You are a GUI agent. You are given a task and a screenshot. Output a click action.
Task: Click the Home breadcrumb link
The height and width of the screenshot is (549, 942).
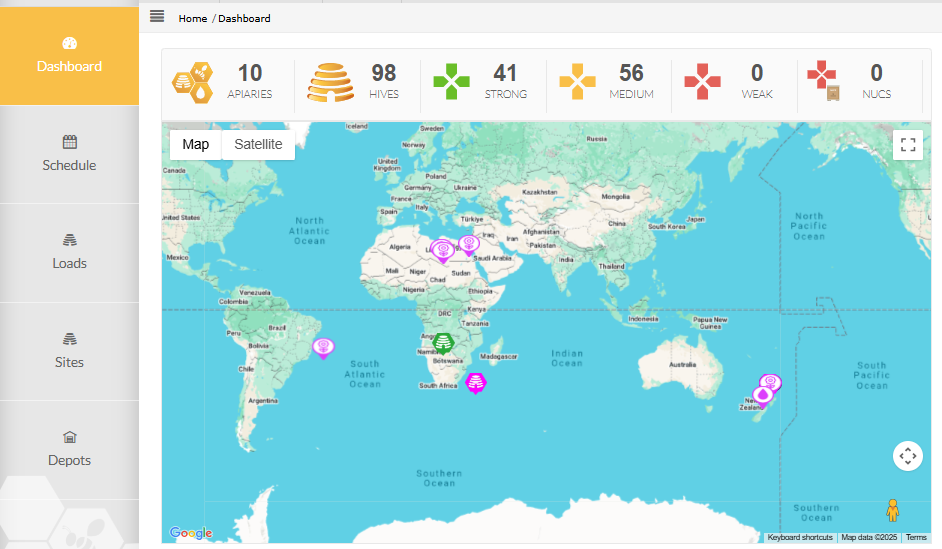pos(192,19)
